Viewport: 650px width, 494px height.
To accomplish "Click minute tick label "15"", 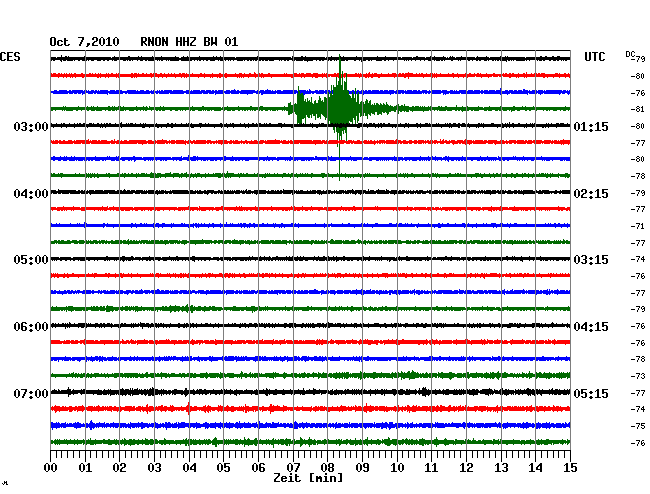I will click(x=570, y=467).
